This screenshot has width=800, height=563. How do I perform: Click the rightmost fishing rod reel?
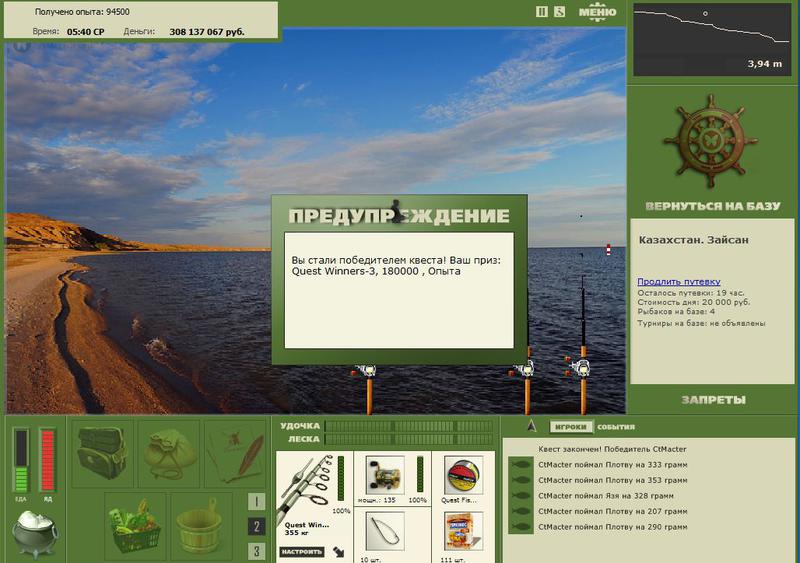click(x=581, y=367)
